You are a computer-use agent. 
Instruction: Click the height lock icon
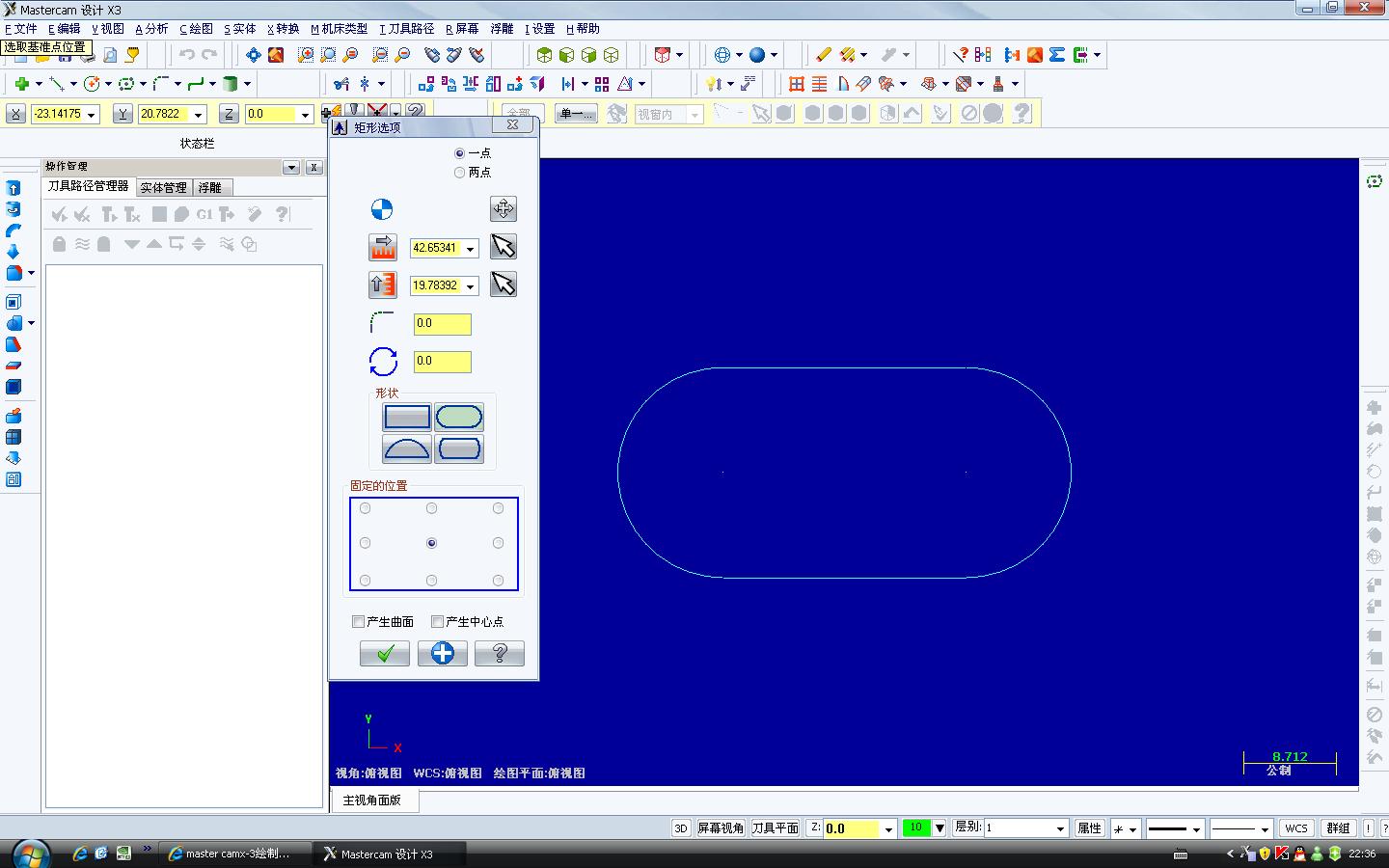[383, 285]
